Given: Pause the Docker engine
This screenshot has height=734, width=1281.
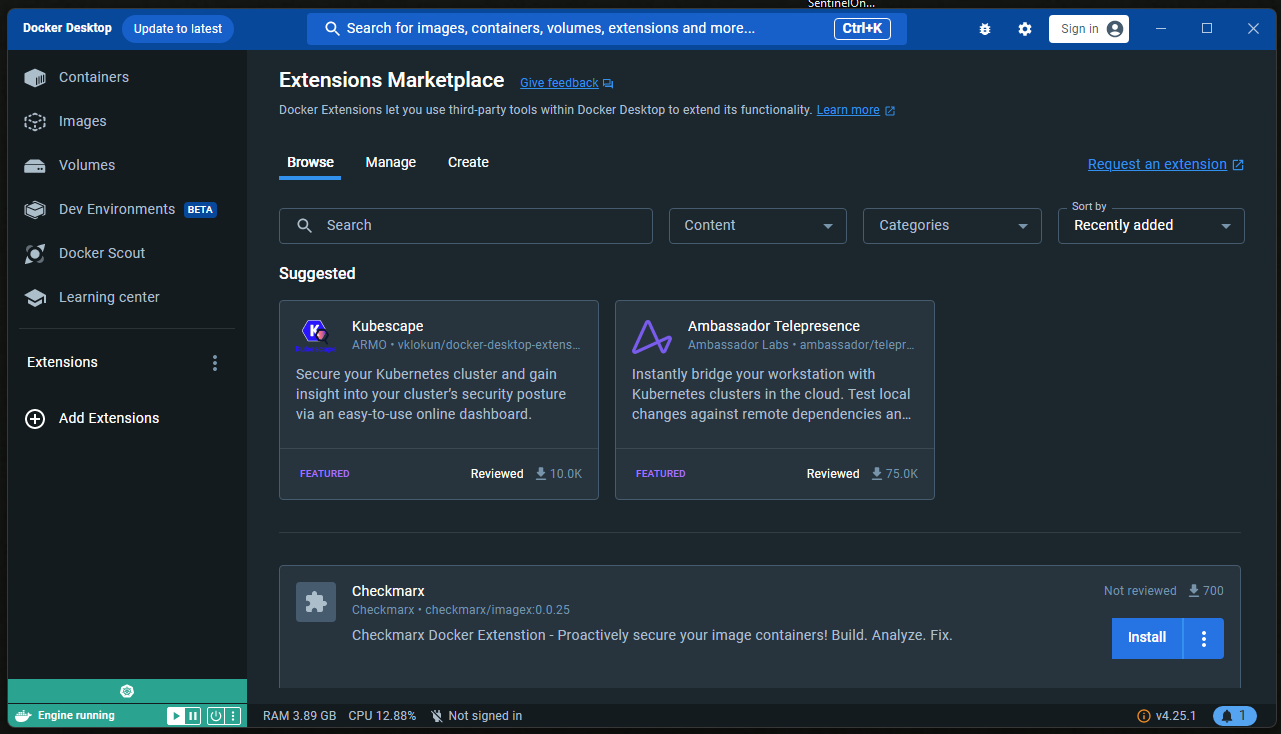Looking at the screenshot, I should (x=193, y=716).
